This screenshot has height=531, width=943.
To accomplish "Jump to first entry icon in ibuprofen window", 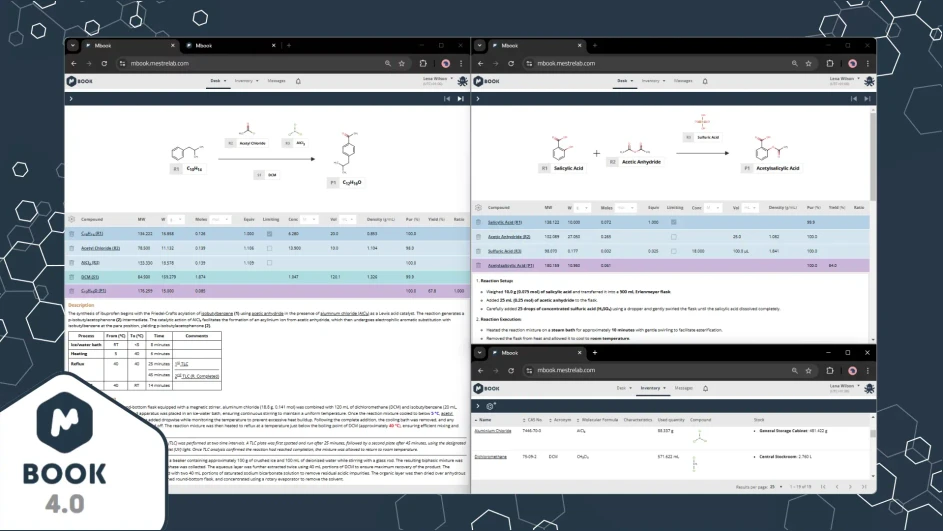I will 447,99.
